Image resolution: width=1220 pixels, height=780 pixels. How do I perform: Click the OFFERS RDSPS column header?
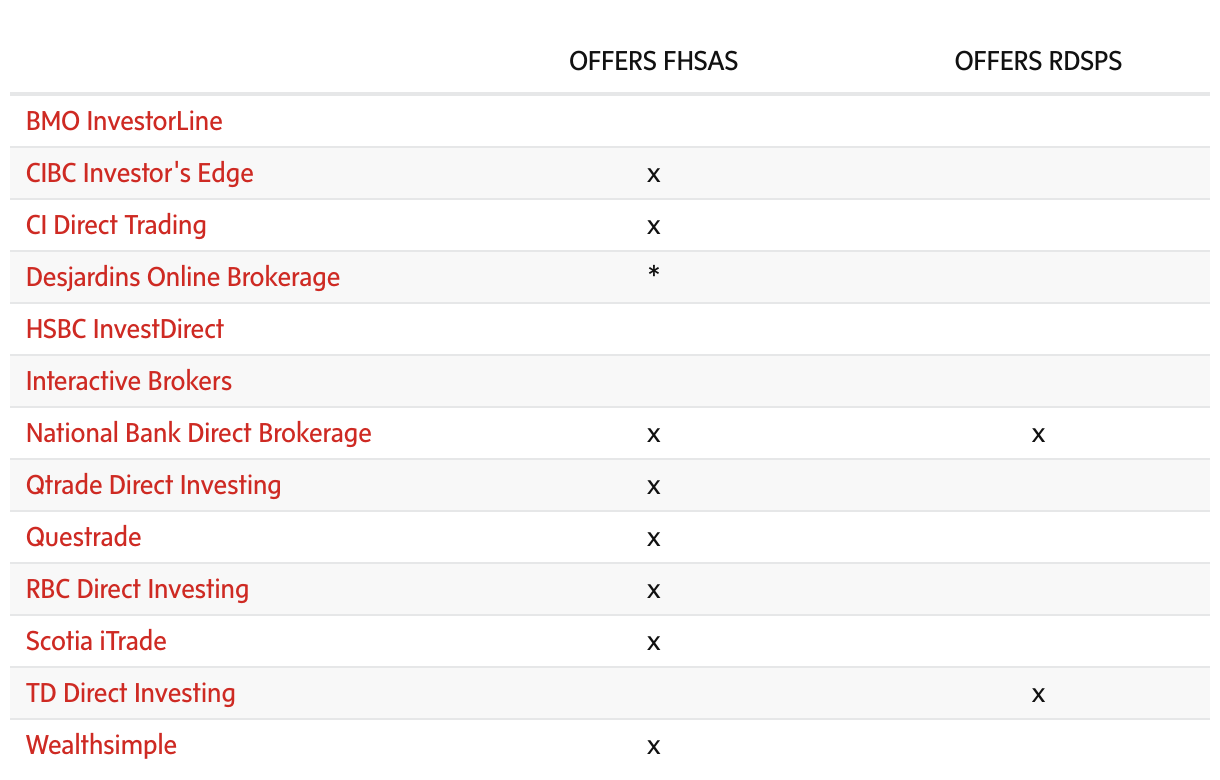tap(1038, 61)
